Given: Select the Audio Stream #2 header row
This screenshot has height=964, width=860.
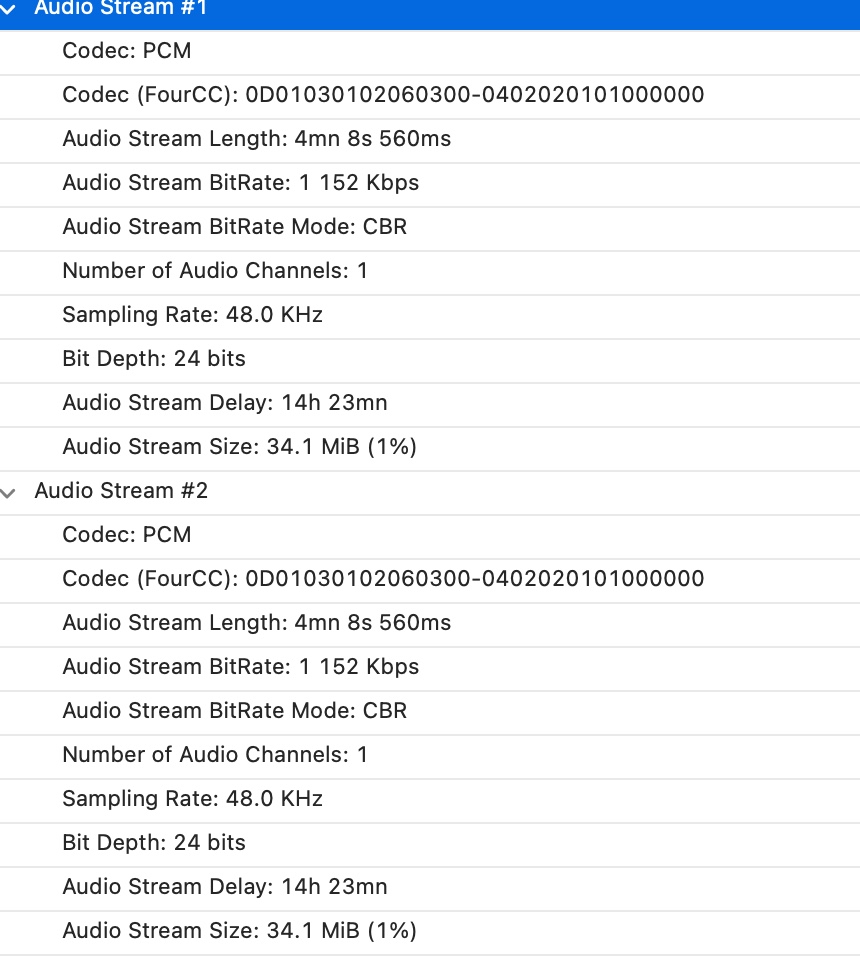Looking at the screenshot, I should tap(121, 491).
